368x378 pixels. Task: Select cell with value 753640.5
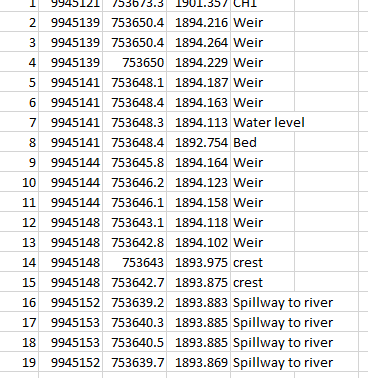pyautogui.click(x=135, y=342)
